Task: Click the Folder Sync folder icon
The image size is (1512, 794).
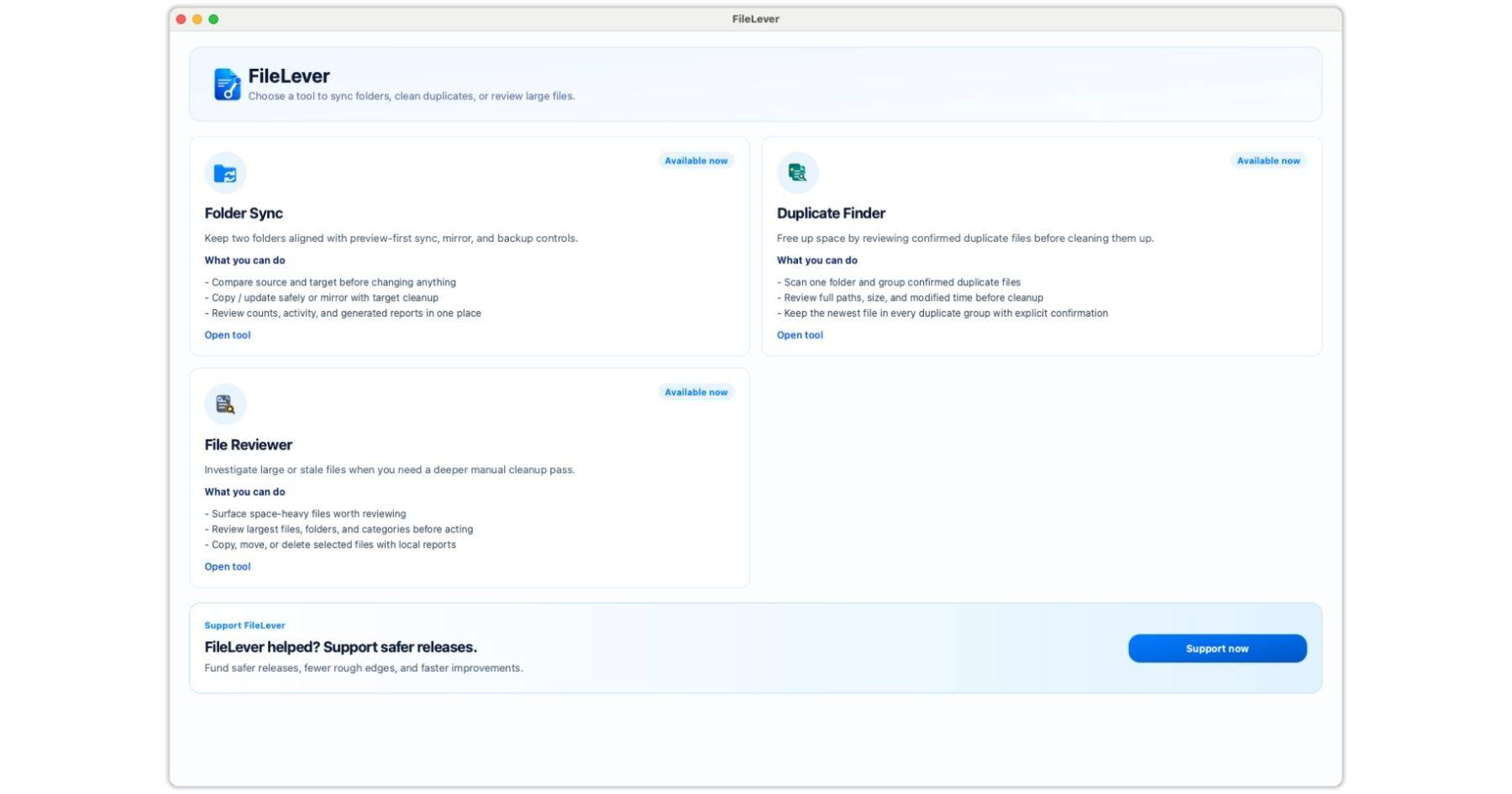Action: tap(225, 173)
